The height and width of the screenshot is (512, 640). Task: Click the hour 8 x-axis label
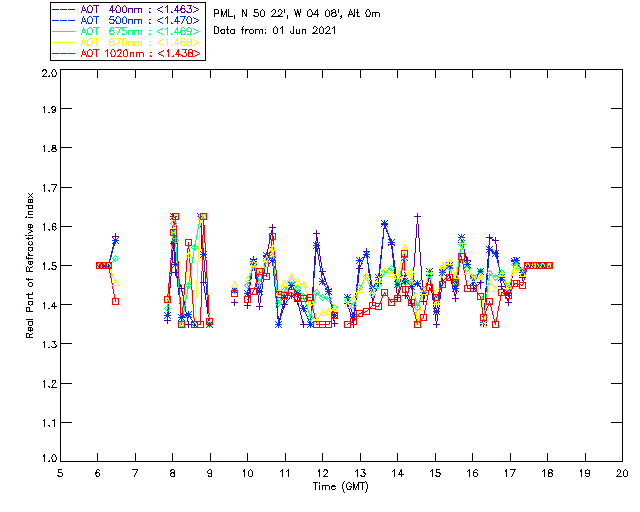click(x=173, y=473)
